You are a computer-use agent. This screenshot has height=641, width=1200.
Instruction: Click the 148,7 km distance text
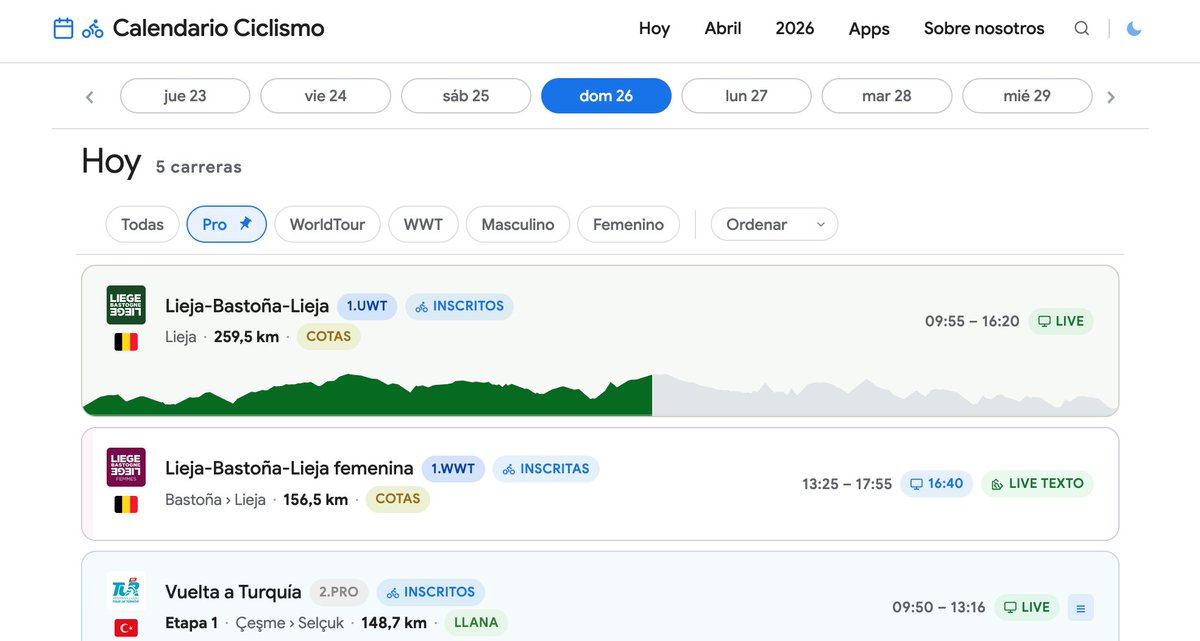pyautogui.click(x=394, y=623)
